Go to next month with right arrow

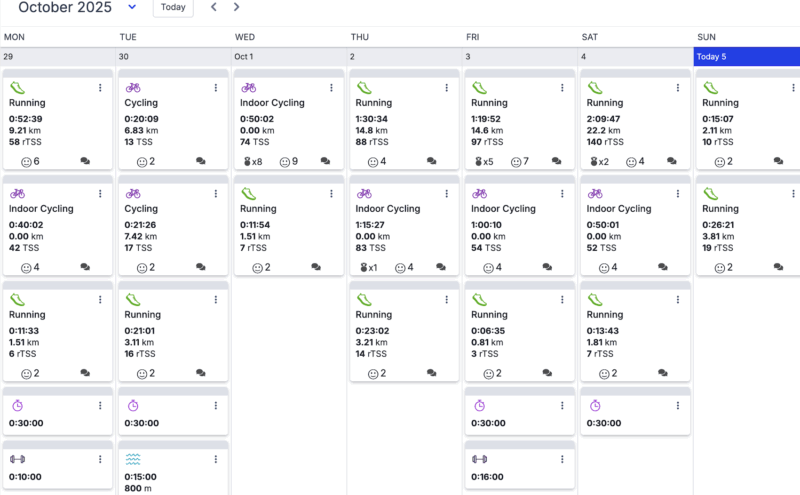tap(236, 7)
